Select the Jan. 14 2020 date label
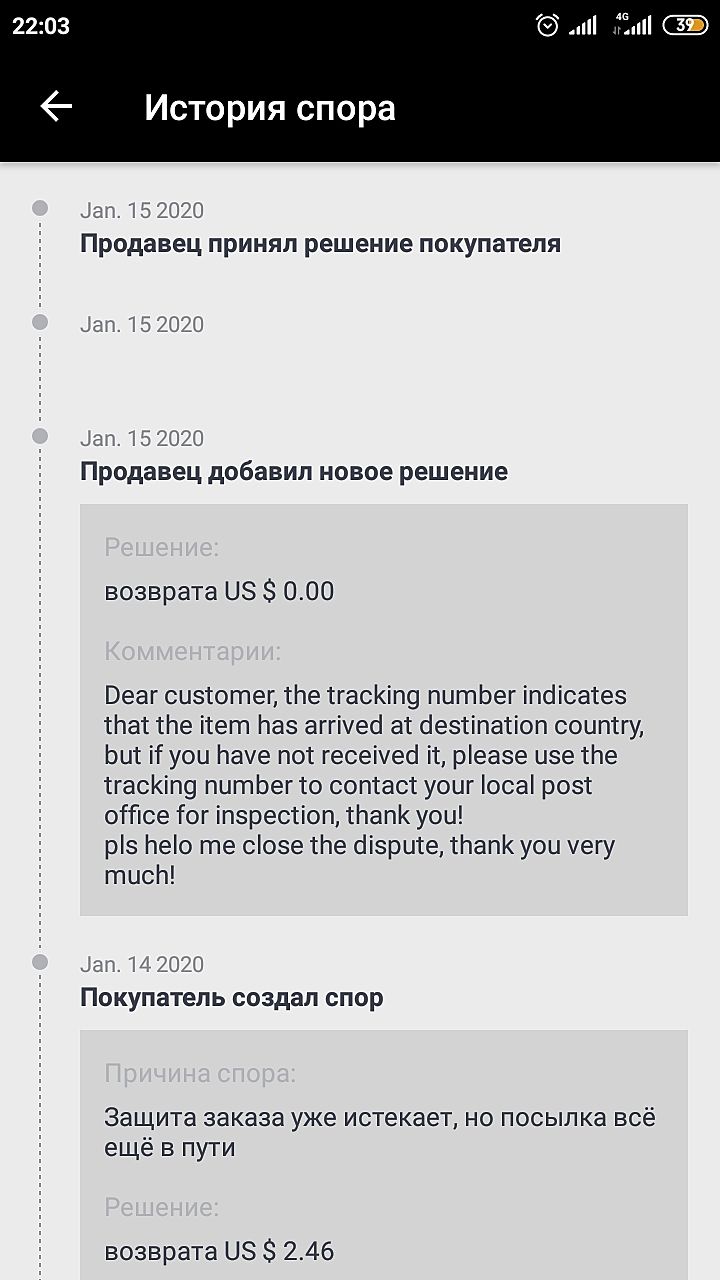 coord(142,964)
